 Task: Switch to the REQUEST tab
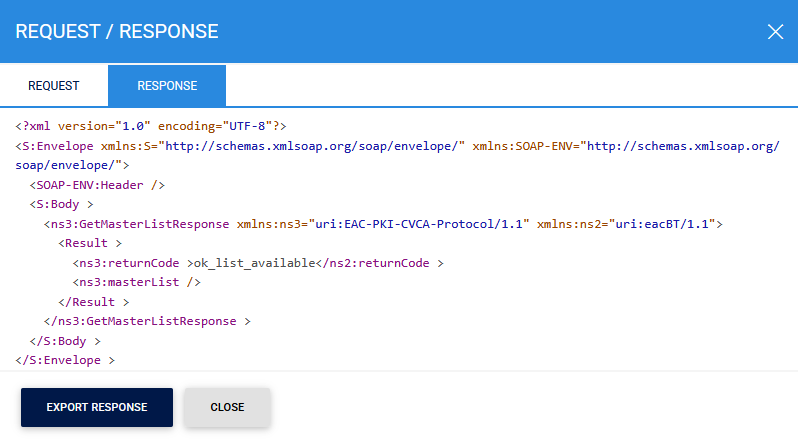[x=53, y=86]
